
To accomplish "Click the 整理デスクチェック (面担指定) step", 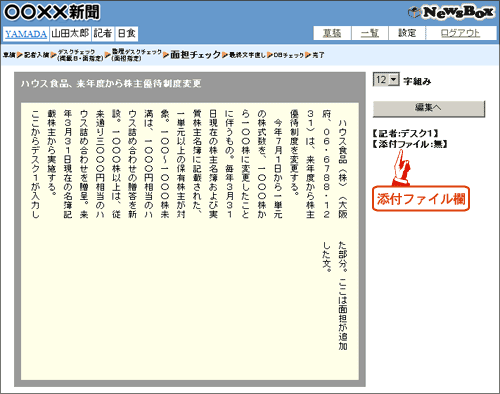I will (136, 55).
